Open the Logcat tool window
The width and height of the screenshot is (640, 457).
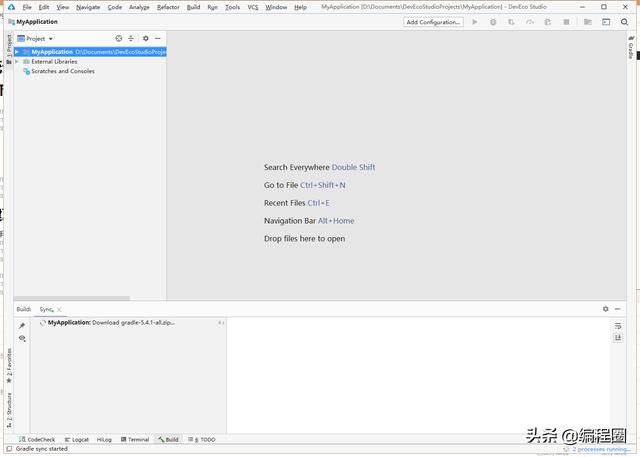pyautogui.click(x=77, y=439)
